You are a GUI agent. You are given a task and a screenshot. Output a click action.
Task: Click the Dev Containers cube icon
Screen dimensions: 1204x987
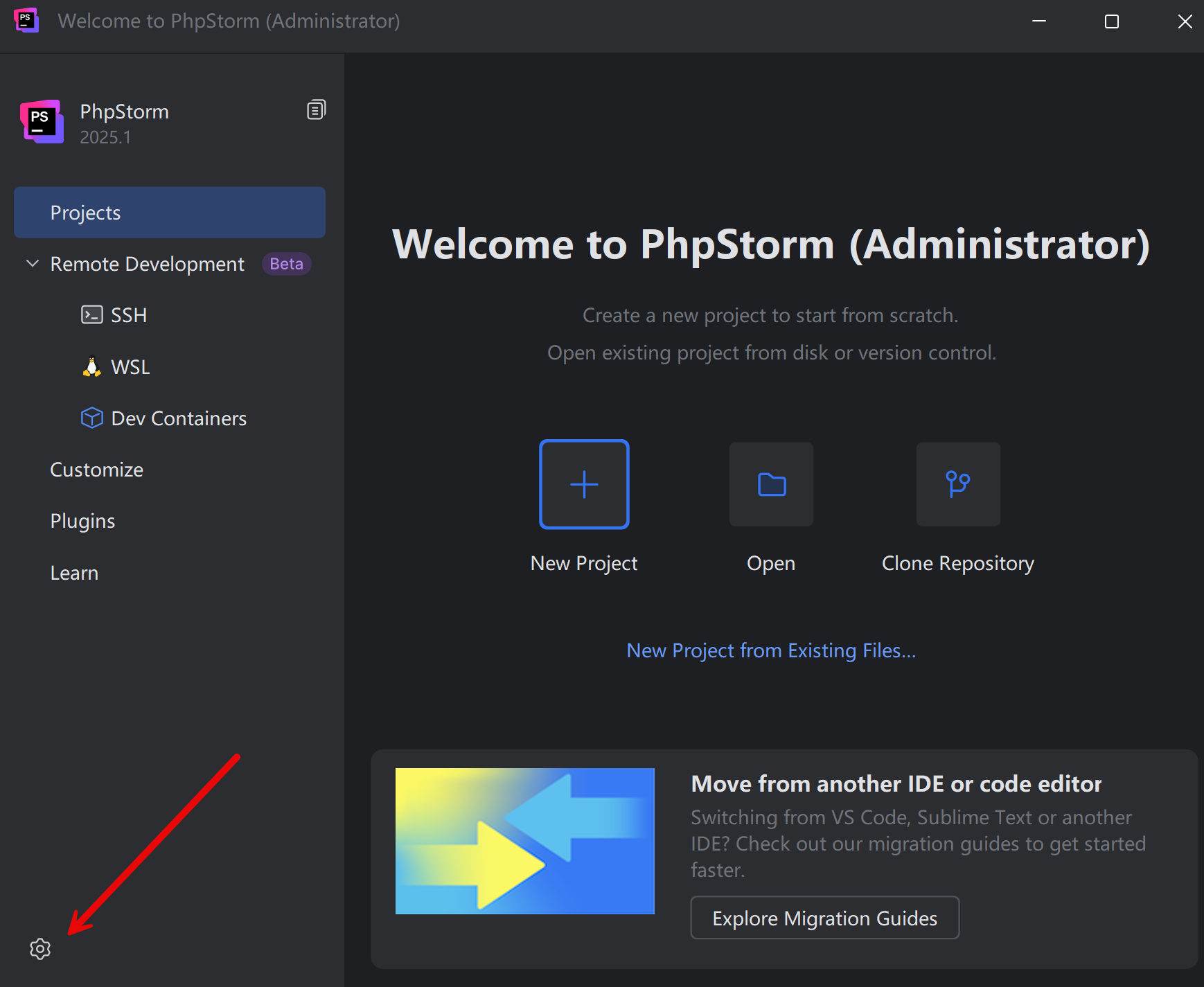click(91, 418)
